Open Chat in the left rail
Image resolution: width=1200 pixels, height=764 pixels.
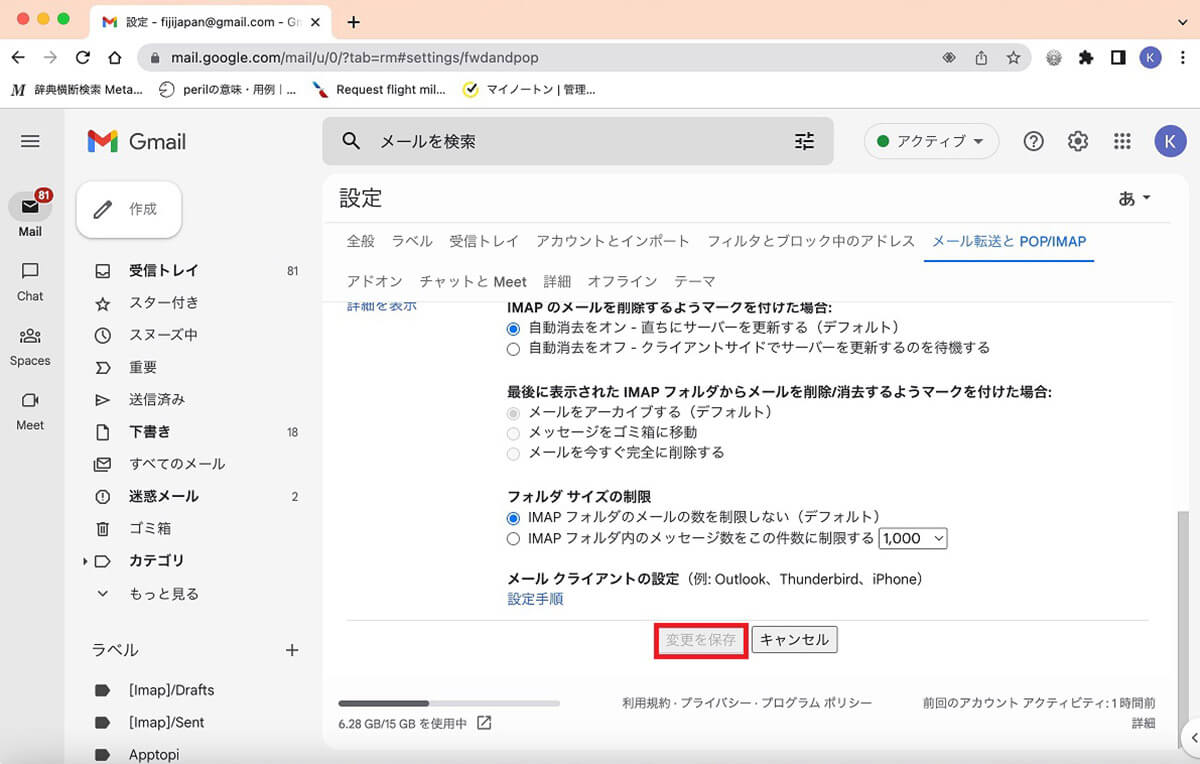click(x=30, y=280)
